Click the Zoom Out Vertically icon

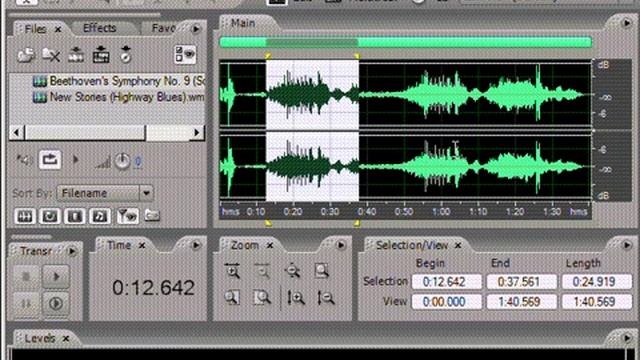click(325, 298)
